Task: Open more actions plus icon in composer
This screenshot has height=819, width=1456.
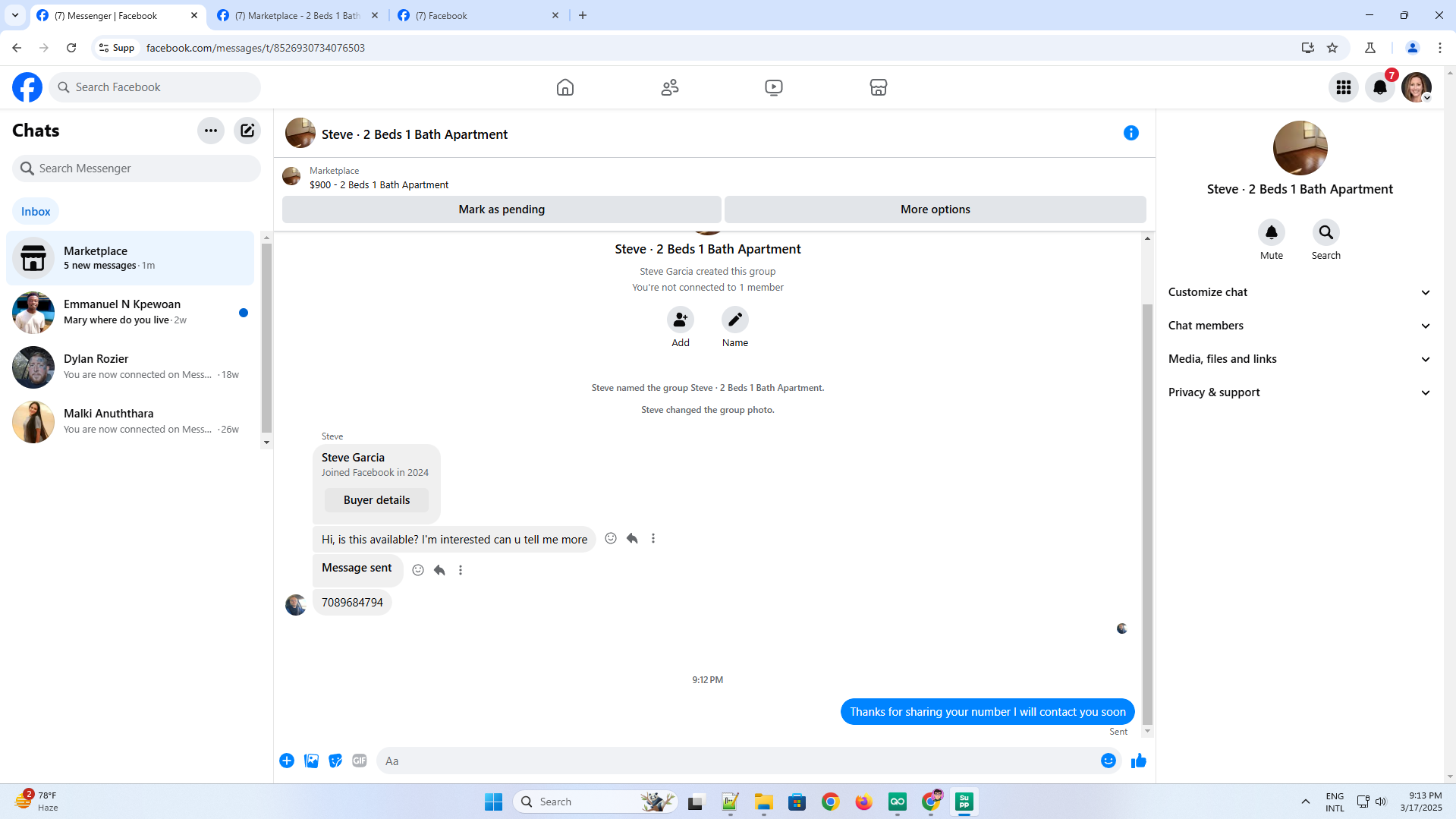Action: pyautogui.click(x=287, y=761)
